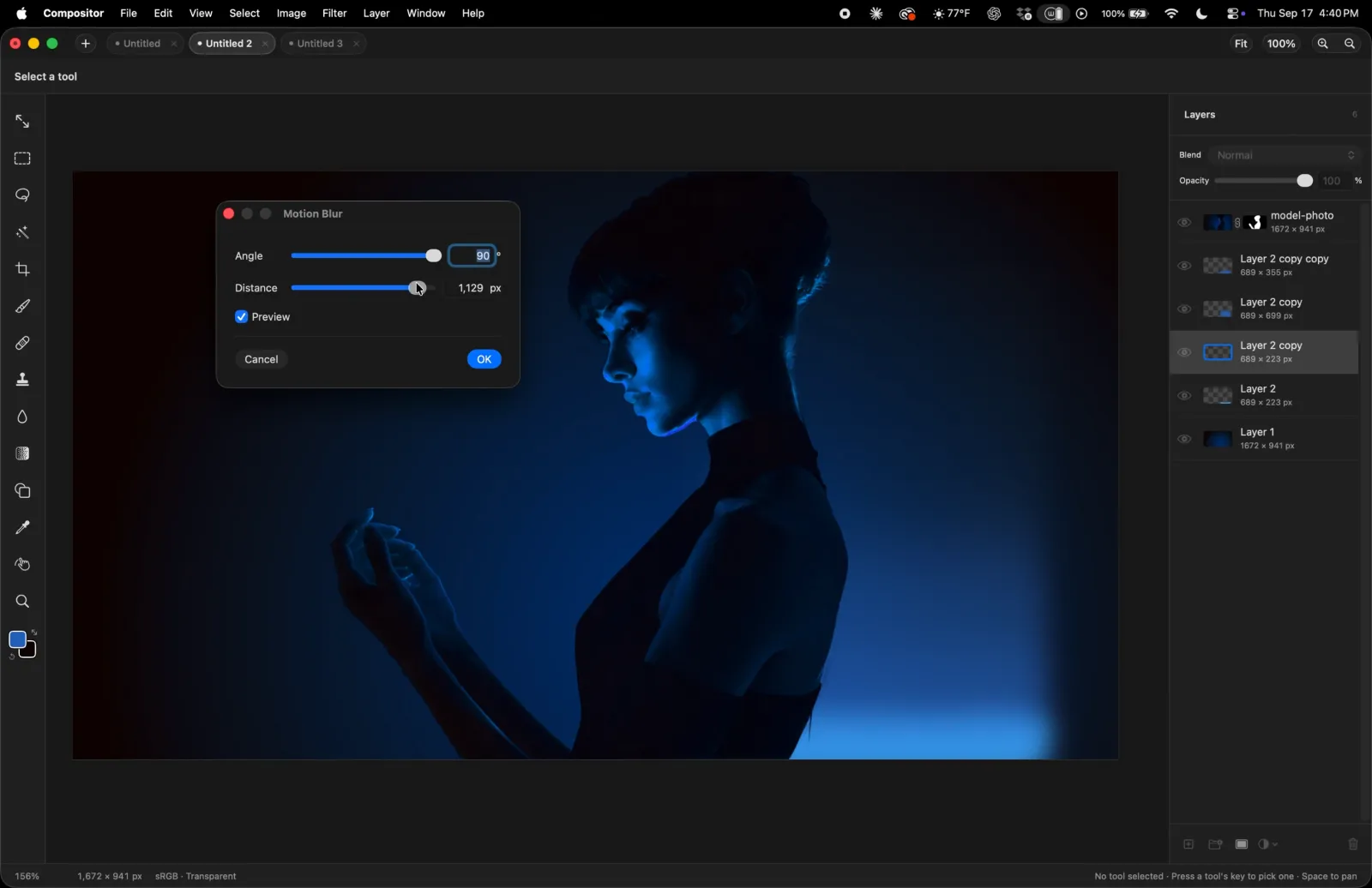Open the Filter menu
Viewport: 1372px width, 888px height.
tap(334, 13)
